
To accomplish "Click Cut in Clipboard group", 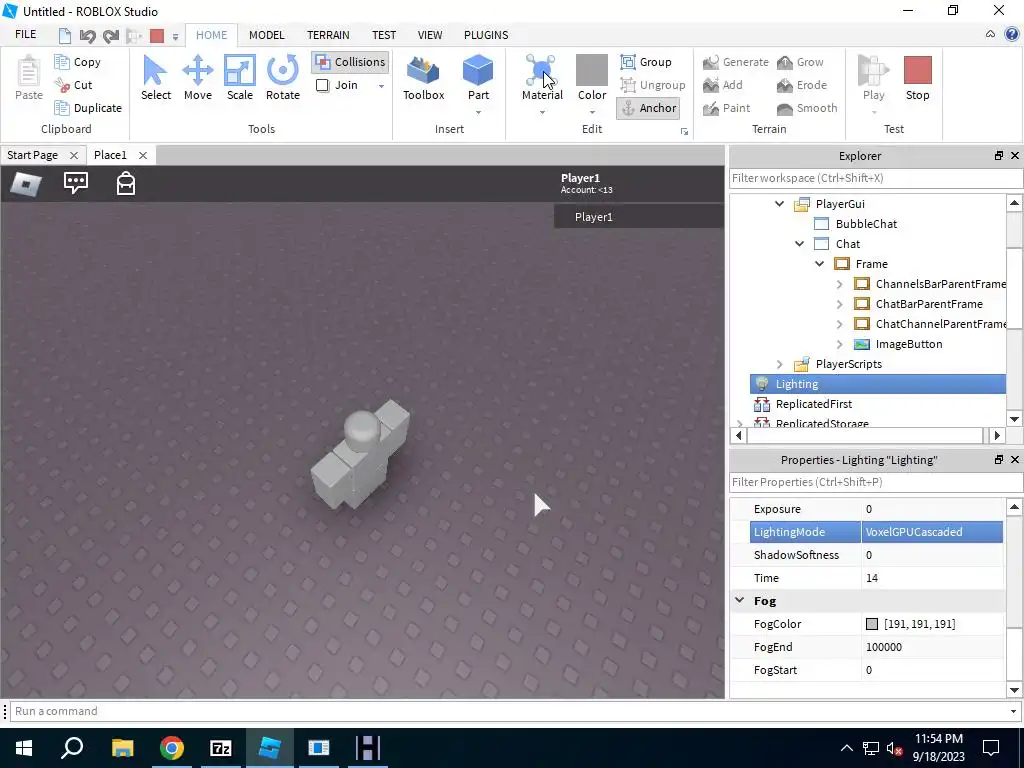I will (x=74, y=85).
